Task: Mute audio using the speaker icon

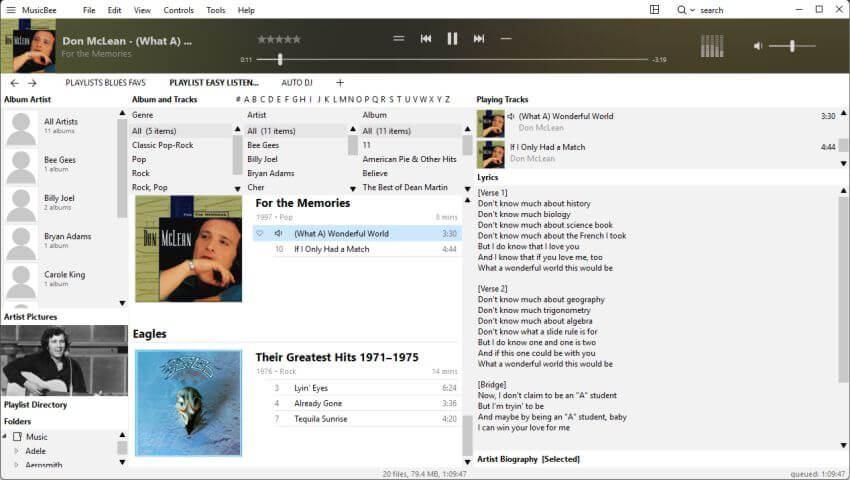Action: (758, 46)
